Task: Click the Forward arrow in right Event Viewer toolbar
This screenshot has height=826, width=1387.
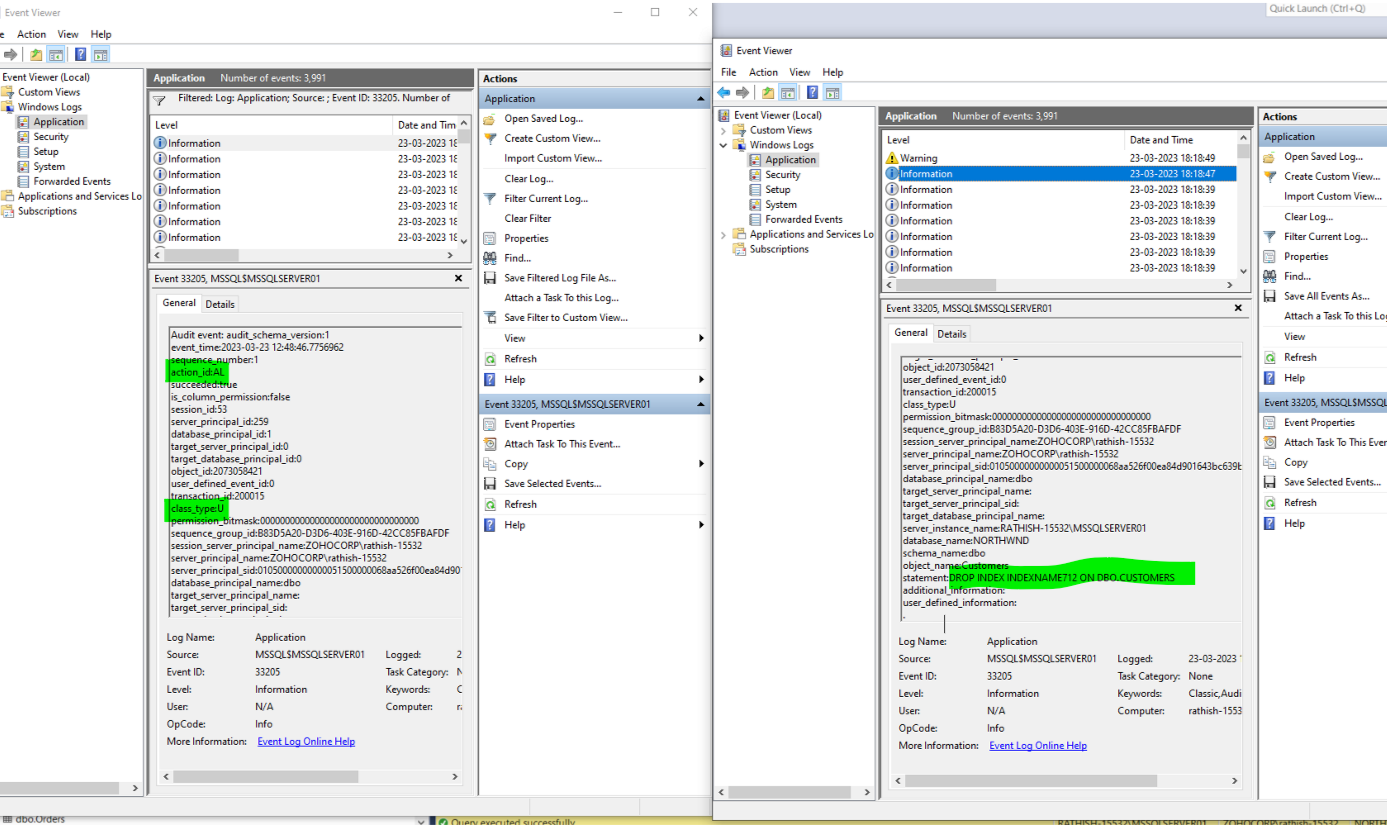Action: [743, 92]
